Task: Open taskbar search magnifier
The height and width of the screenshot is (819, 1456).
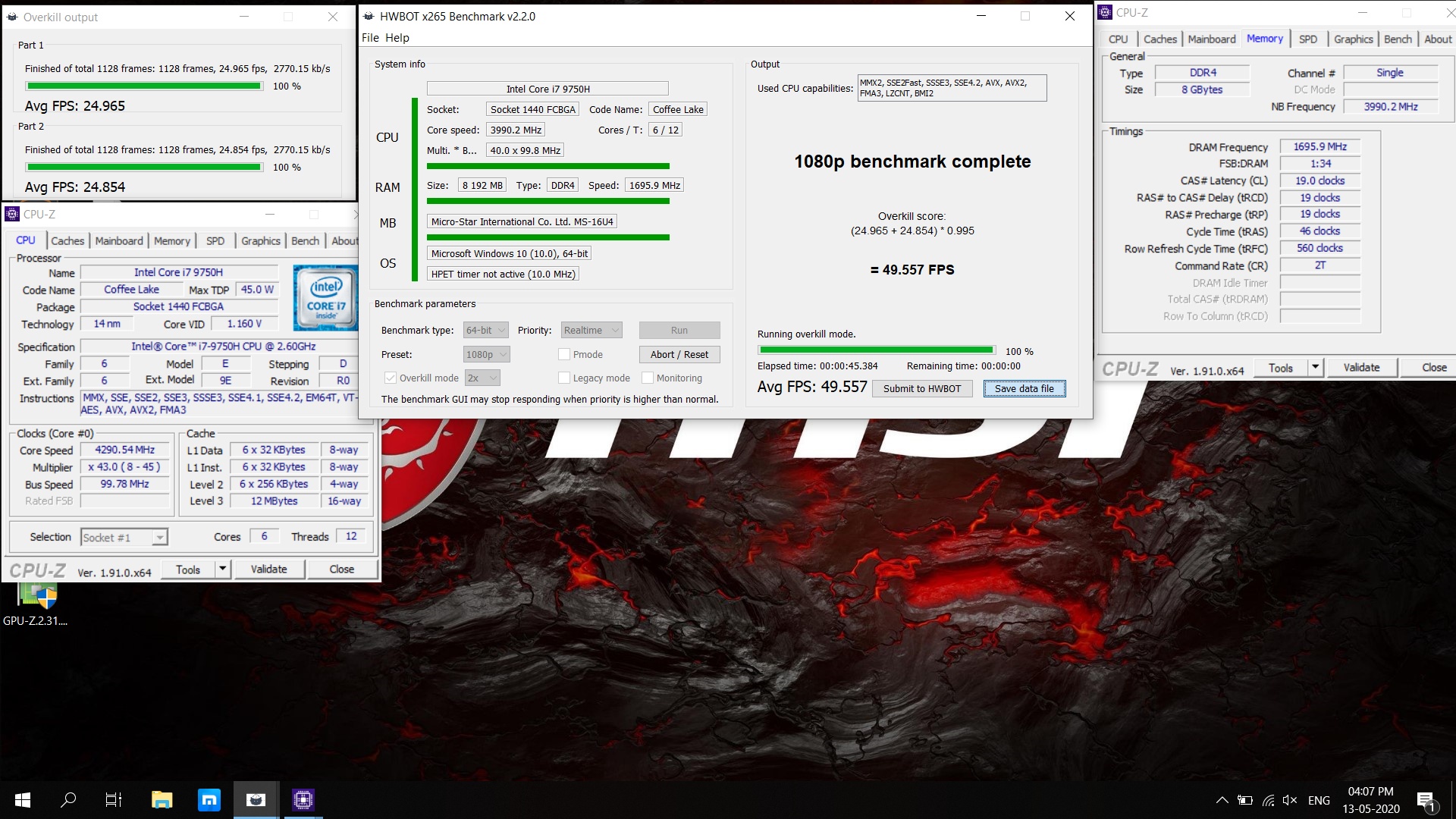Action: click(68, 800)
